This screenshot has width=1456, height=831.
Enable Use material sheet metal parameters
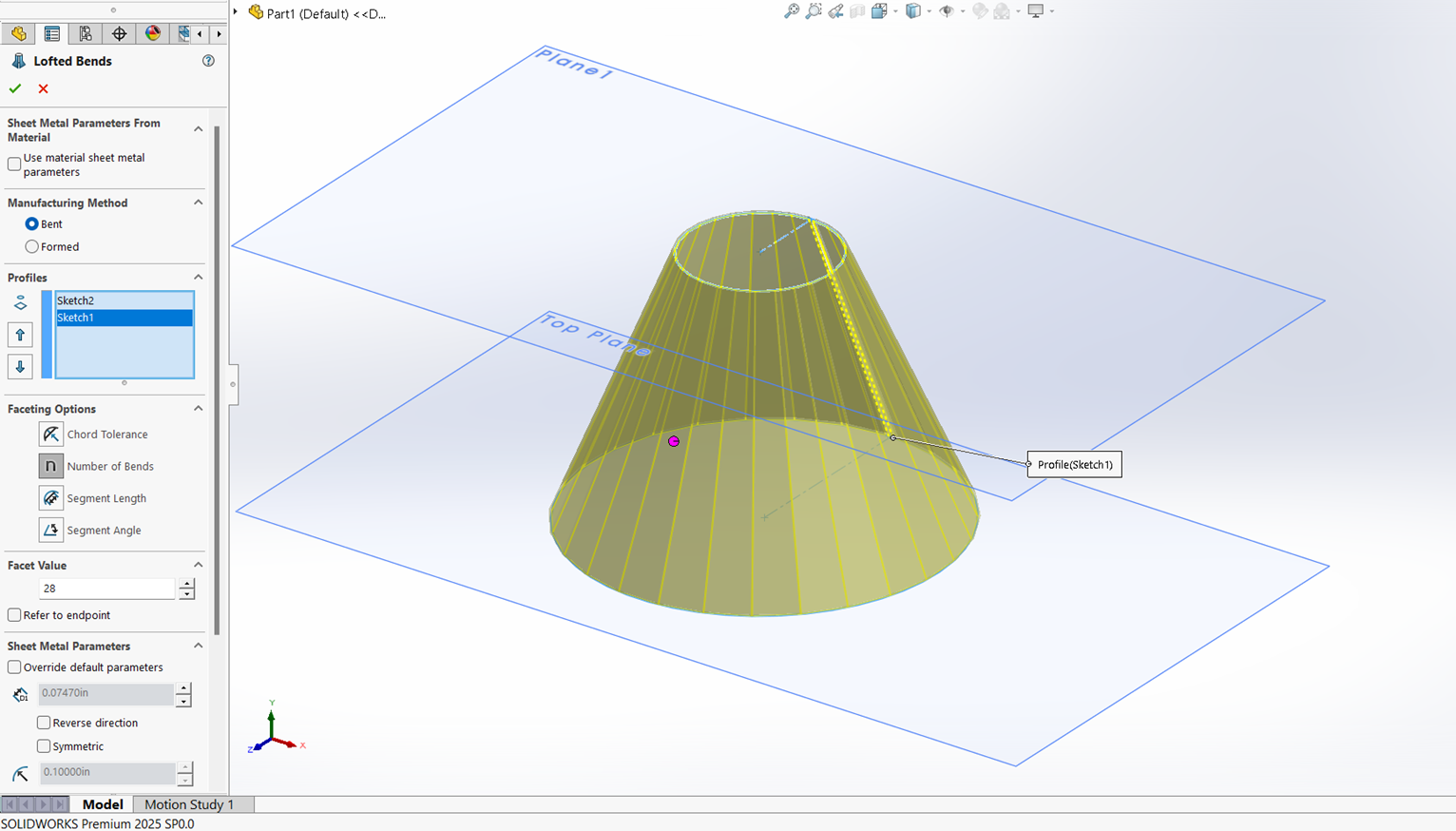14,164
